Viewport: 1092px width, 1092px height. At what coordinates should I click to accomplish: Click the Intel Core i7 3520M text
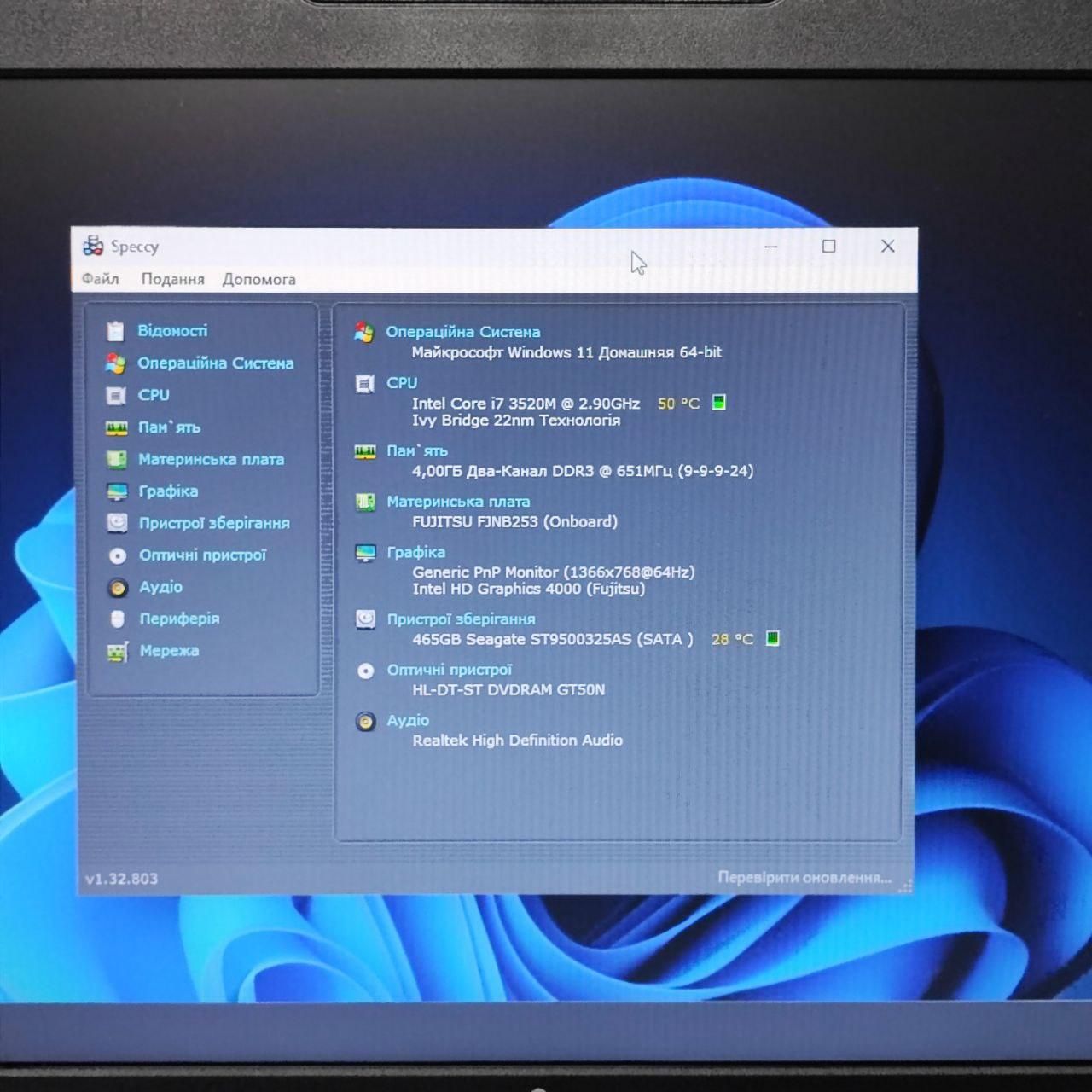click(526, 404)
